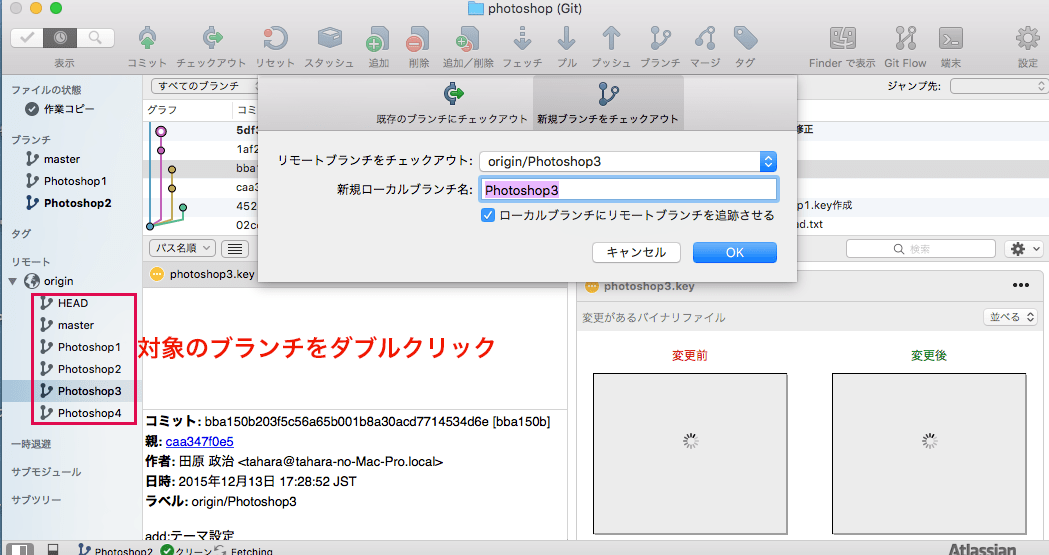Select 新規ブランチをチェックアウト tab
The width and height of the screenshot is (1049, 555).
[x=608, y=103]
